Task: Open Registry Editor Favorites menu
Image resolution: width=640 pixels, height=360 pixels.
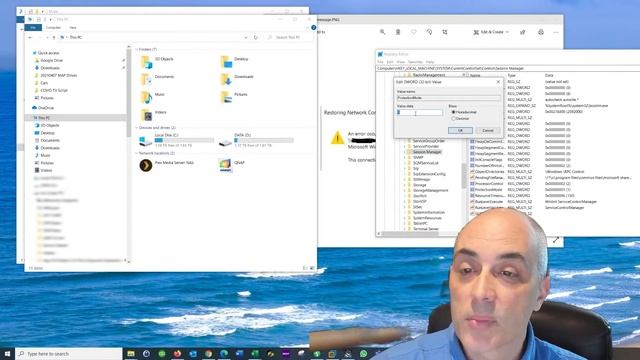Action: coord(416,62)
